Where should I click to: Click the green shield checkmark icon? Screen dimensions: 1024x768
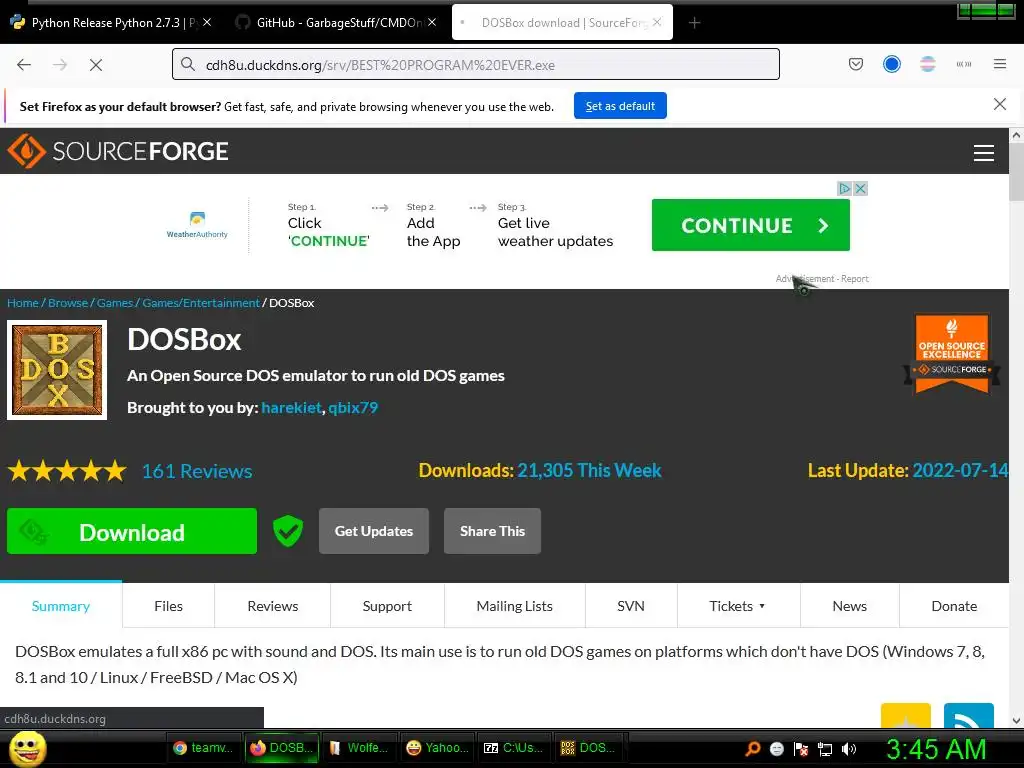[x=288, y=531]
